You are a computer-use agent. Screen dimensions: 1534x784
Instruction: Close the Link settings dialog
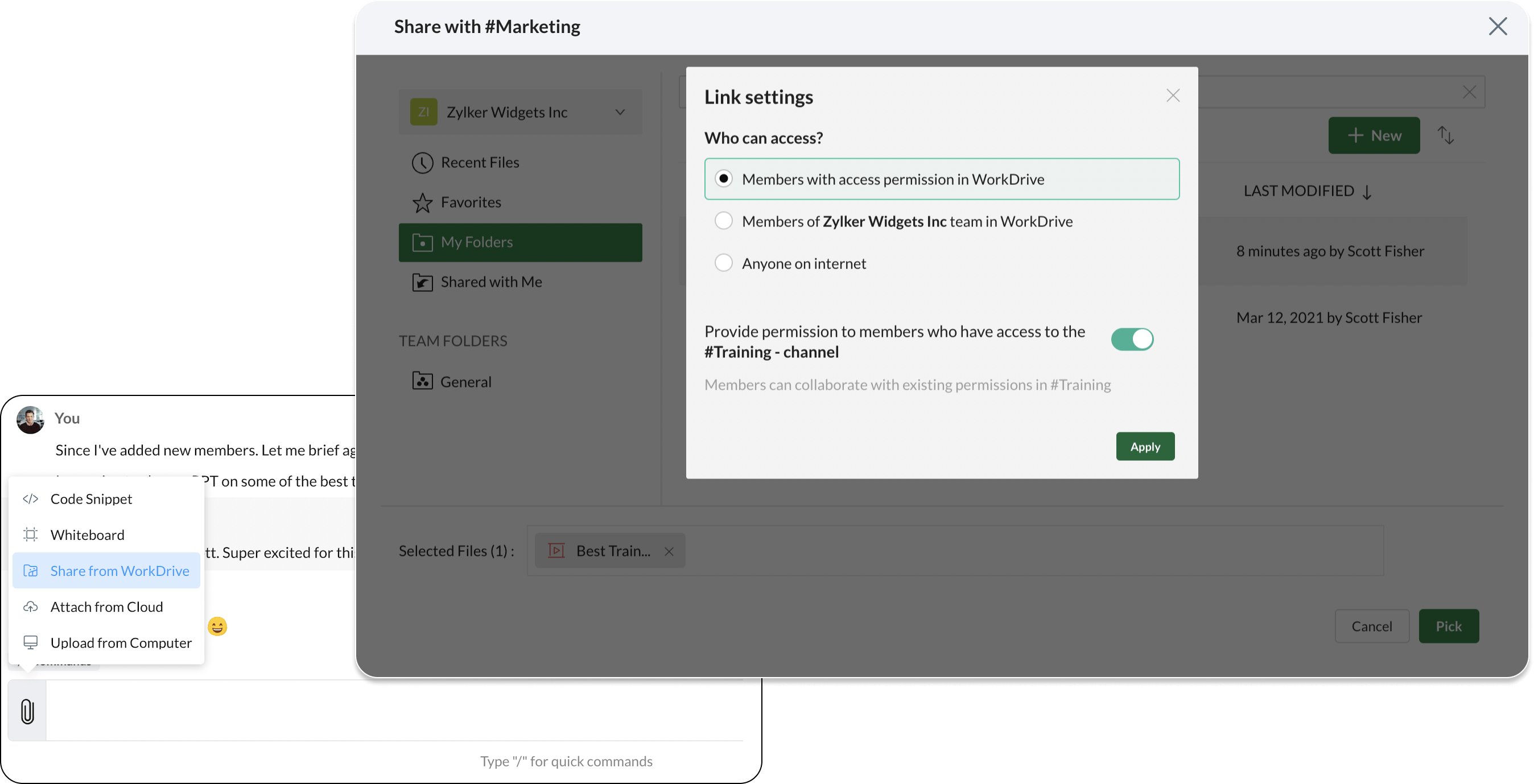(x=1173, y=96)
